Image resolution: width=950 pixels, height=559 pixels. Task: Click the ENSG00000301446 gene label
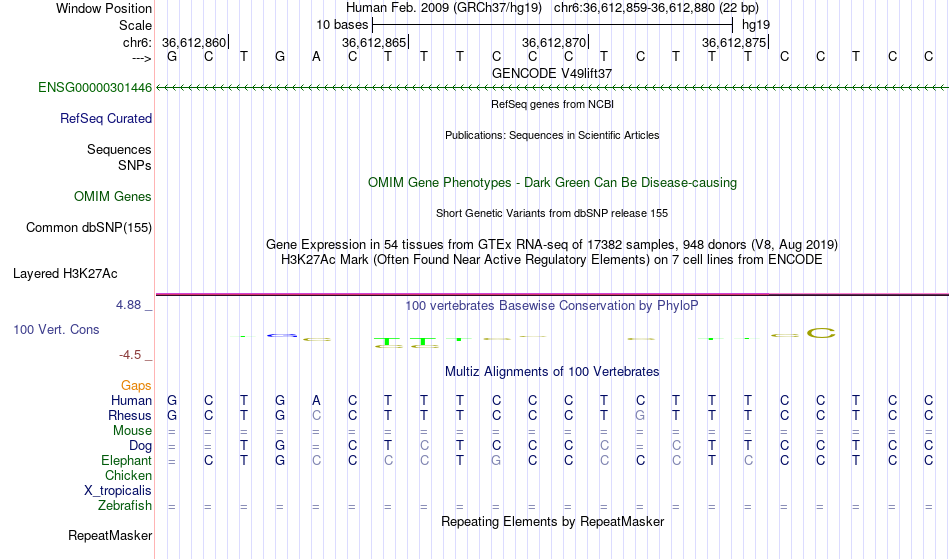[95, 88]
